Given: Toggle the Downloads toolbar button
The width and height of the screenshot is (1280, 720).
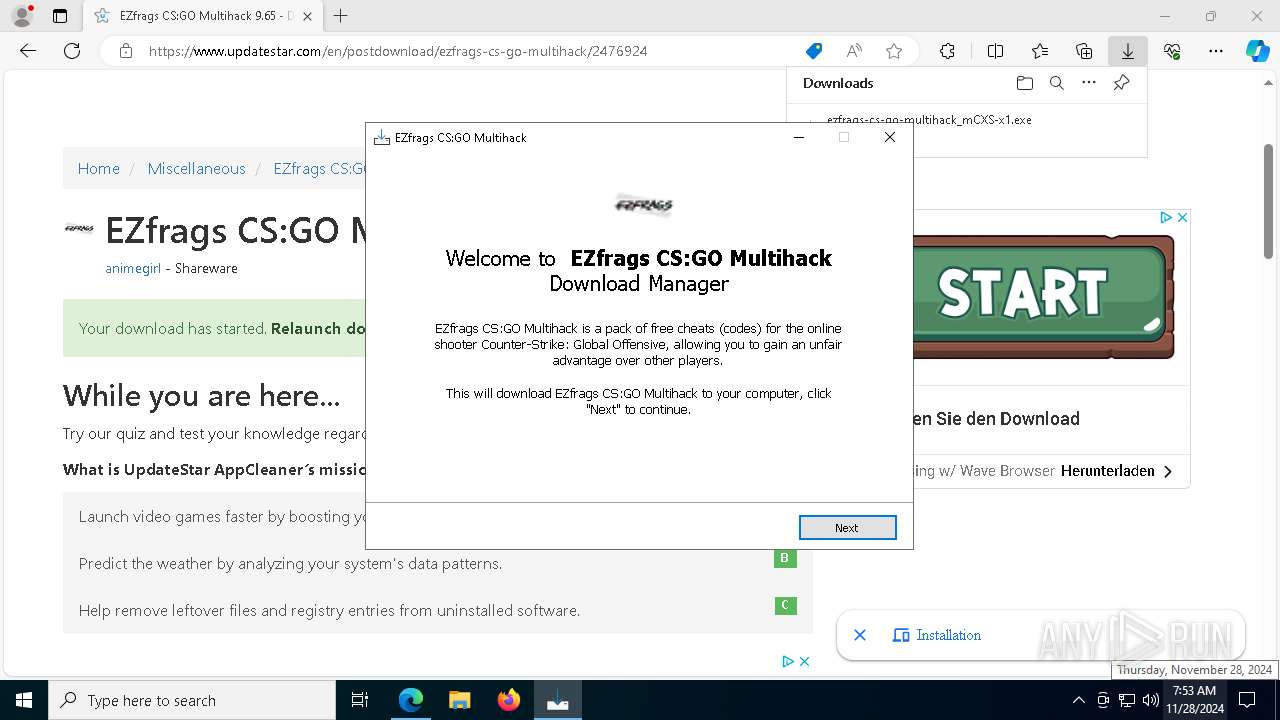Looking at the screenshot, I should pyautogui.click(x=1128, y=51).
